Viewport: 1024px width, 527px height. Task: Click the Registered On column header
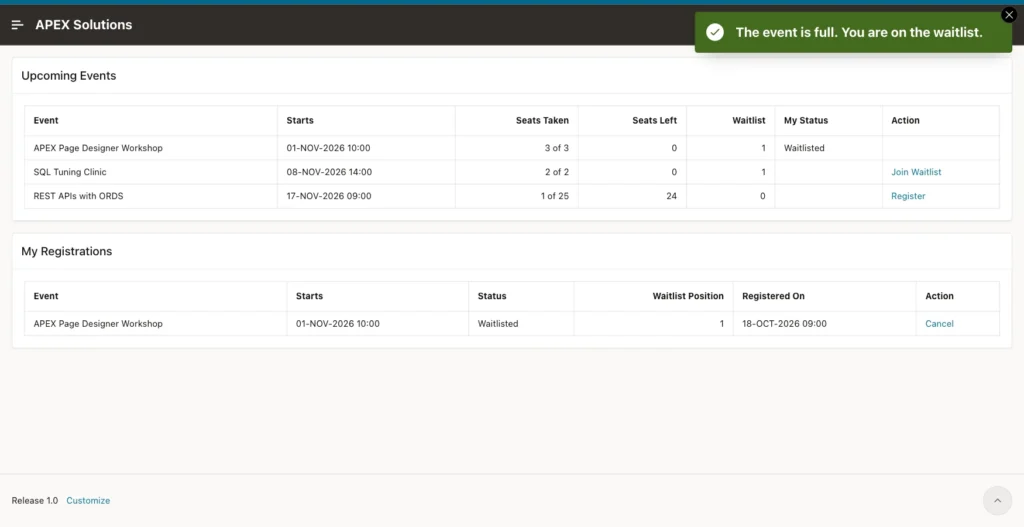click(773, 296)
